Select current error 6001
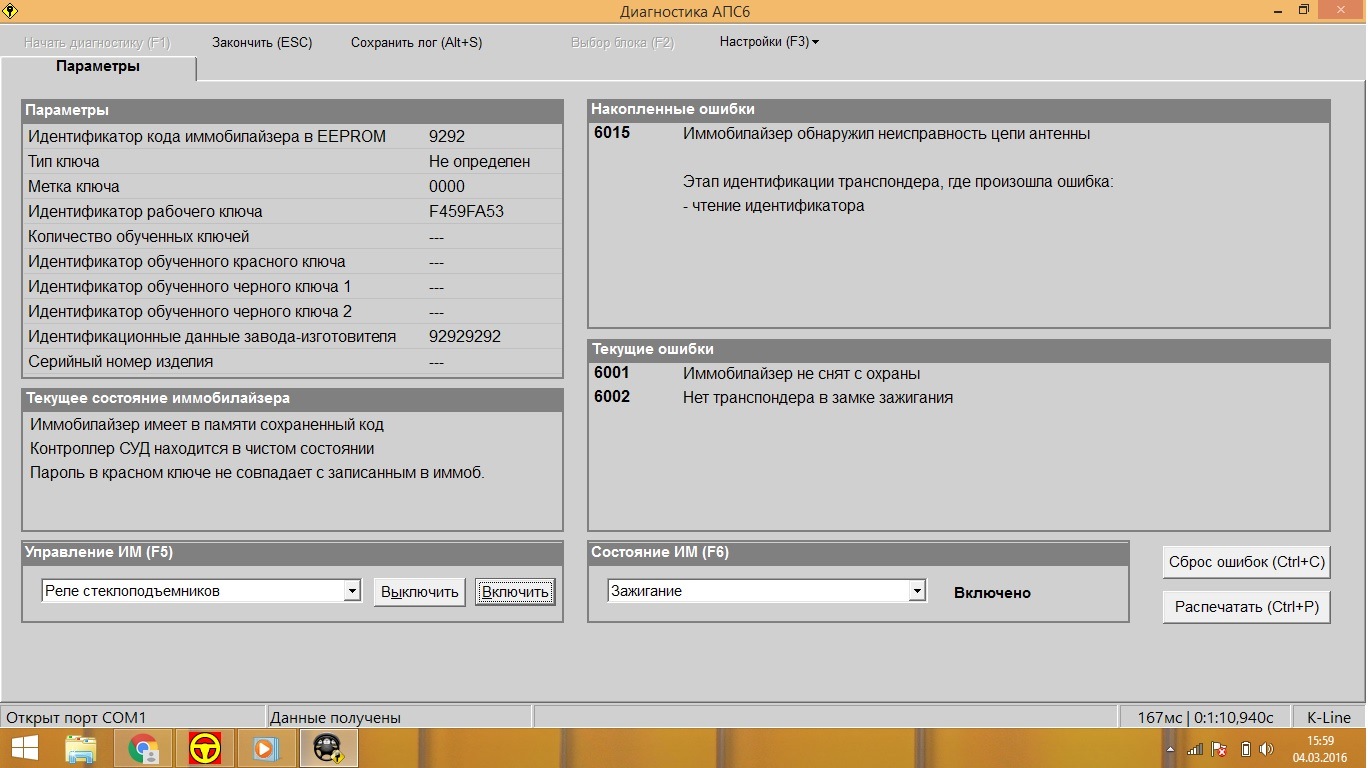The image size is (1368, 768). (958, 373)
